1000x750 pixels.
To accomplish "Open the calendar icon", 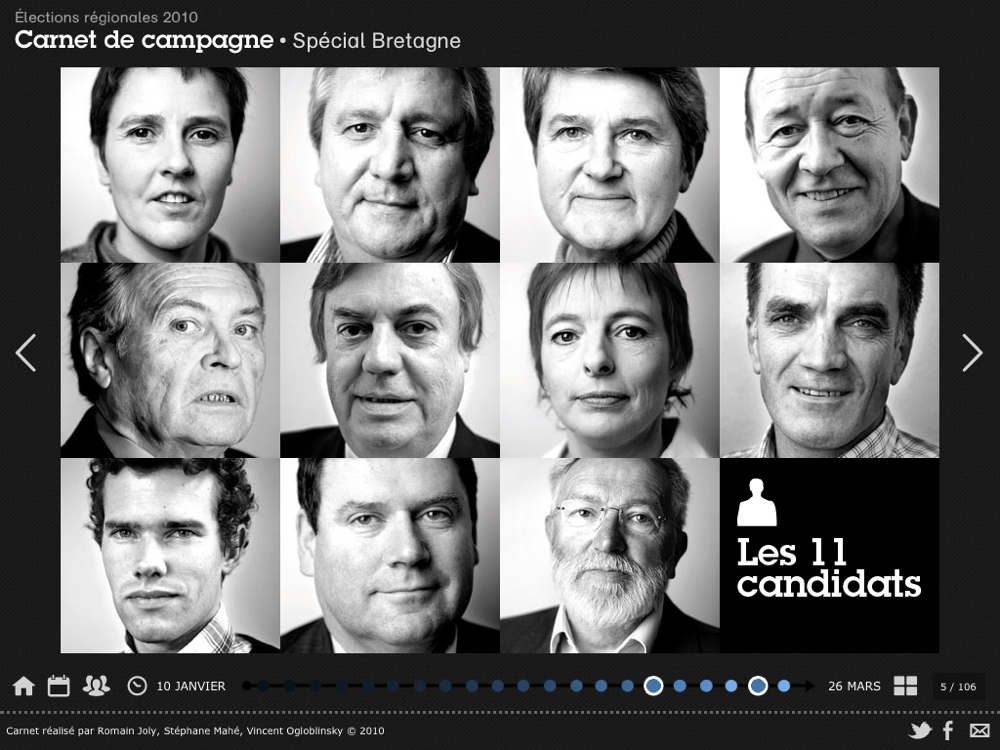I will pyautogui.click(x=59, y=686).
